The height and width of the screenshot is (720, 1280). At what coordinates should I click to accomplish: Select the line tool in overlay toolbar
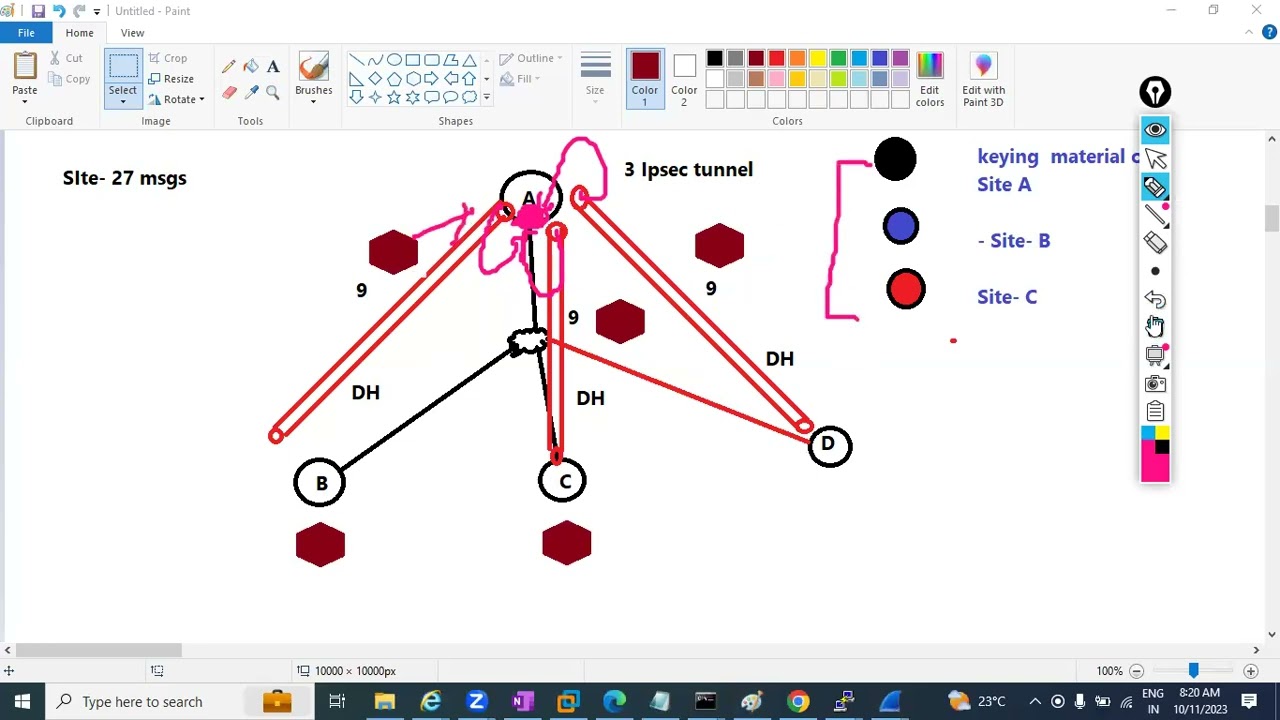1155,215
